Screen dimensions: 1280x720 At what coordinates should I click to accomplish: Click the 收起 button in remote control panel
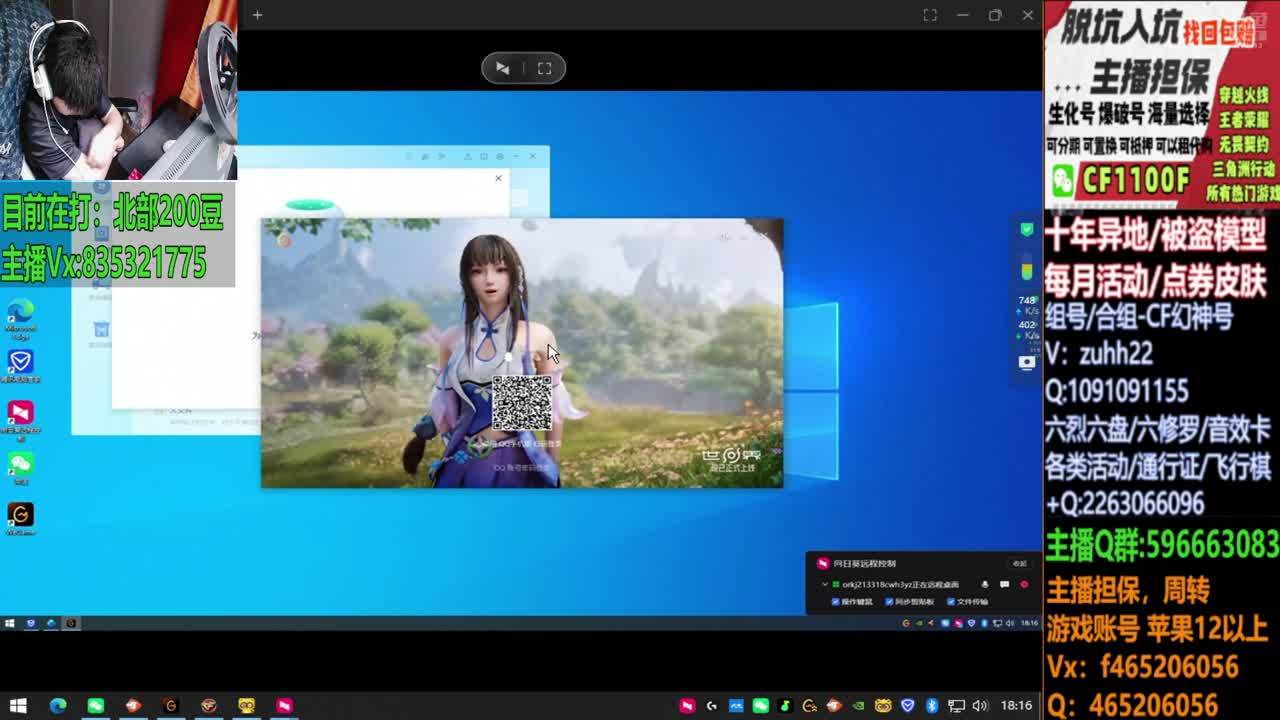point(1019,564)
